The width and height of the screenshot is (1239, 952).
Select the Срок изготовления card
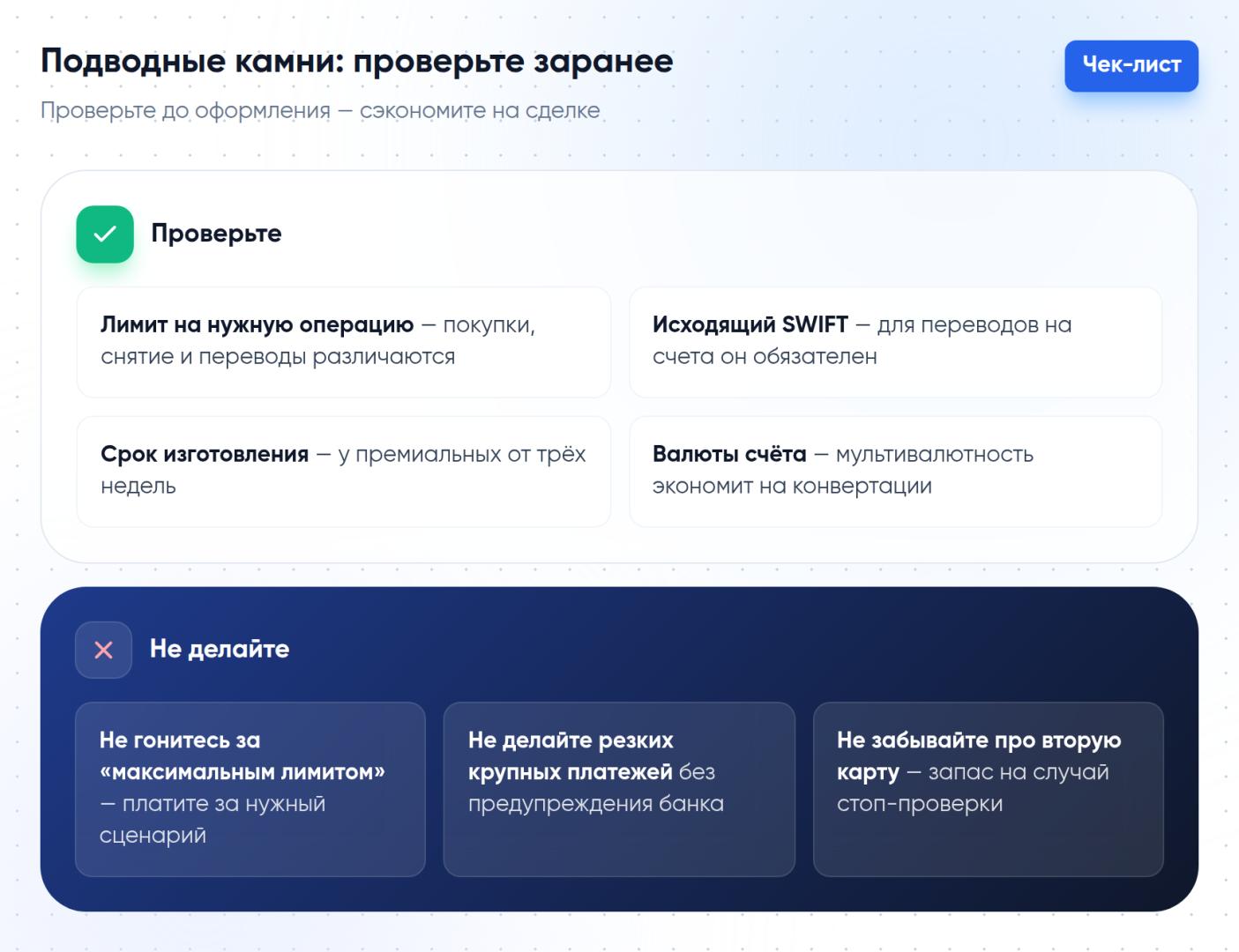[344, 472]
